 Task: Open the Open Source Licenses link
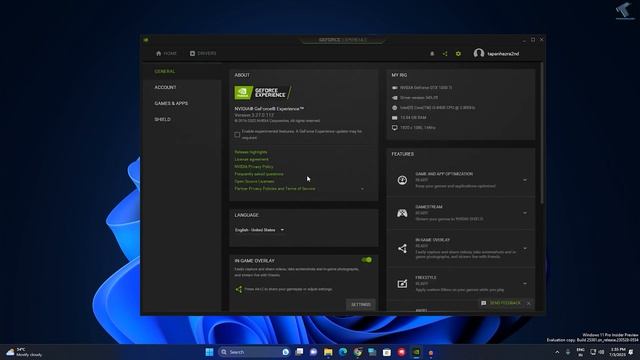click(254, 181)
